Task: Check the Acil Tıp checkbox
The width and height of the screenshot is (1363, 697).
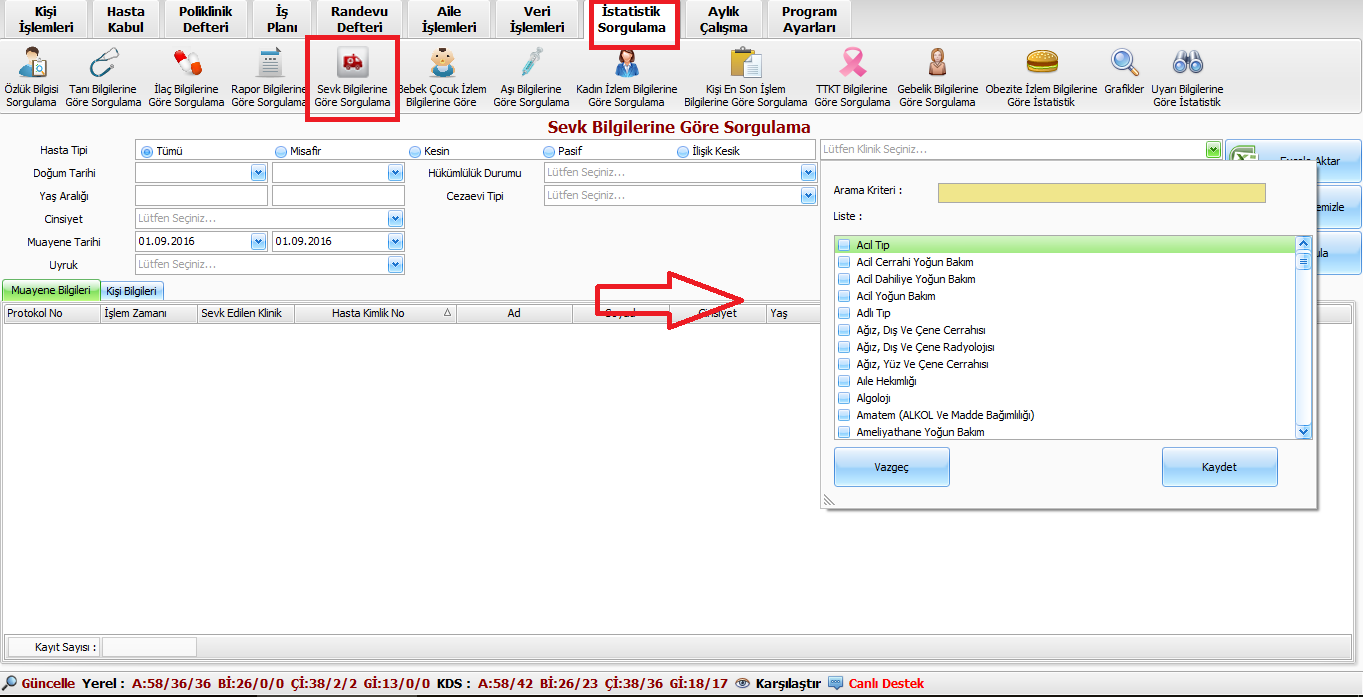Action: click(x=844, y=245)
